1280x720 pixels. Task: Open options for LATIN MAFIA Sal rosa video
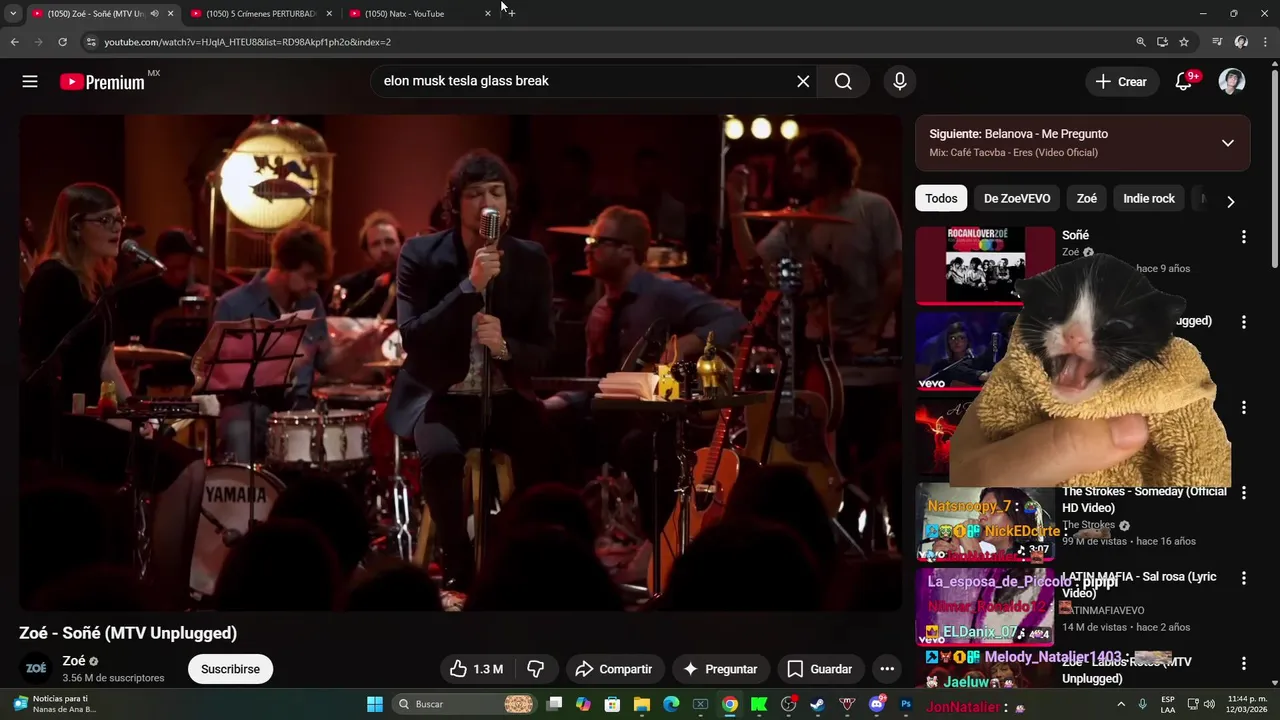[x=1244, y=578]
